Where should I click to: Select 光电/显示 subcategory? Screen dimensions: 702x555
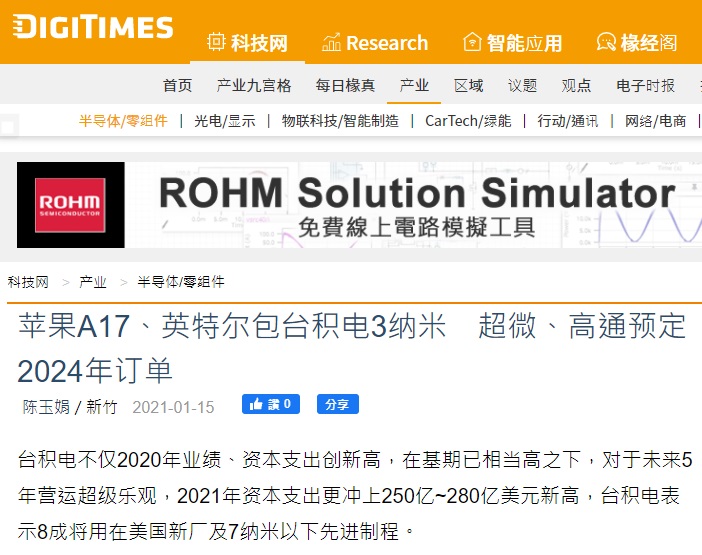(x=225, y=120)
